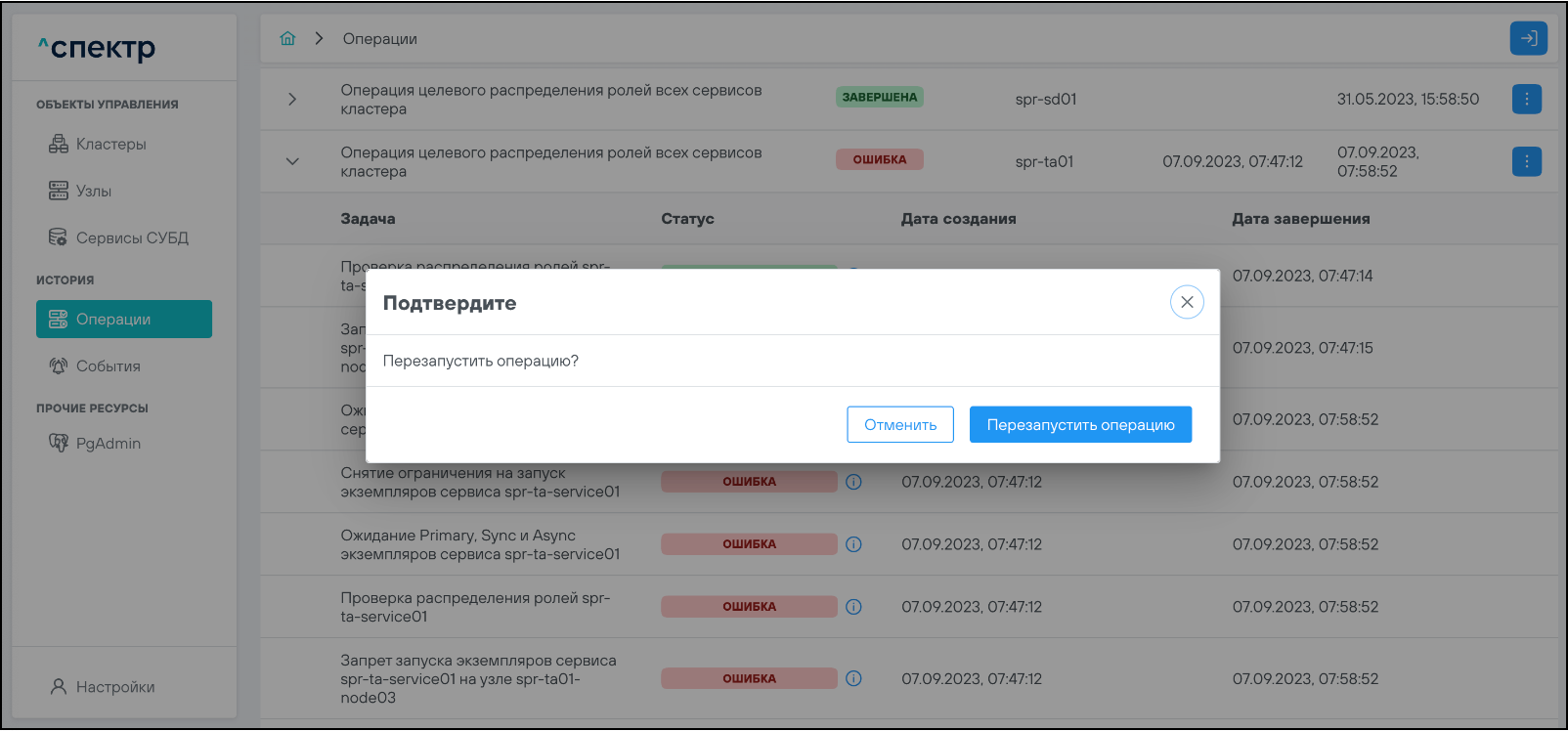Click info icon next to spr-ta-service01 role check error
Image resolution: width=1568 pixels, height=731 pixels.
point(853,607)
